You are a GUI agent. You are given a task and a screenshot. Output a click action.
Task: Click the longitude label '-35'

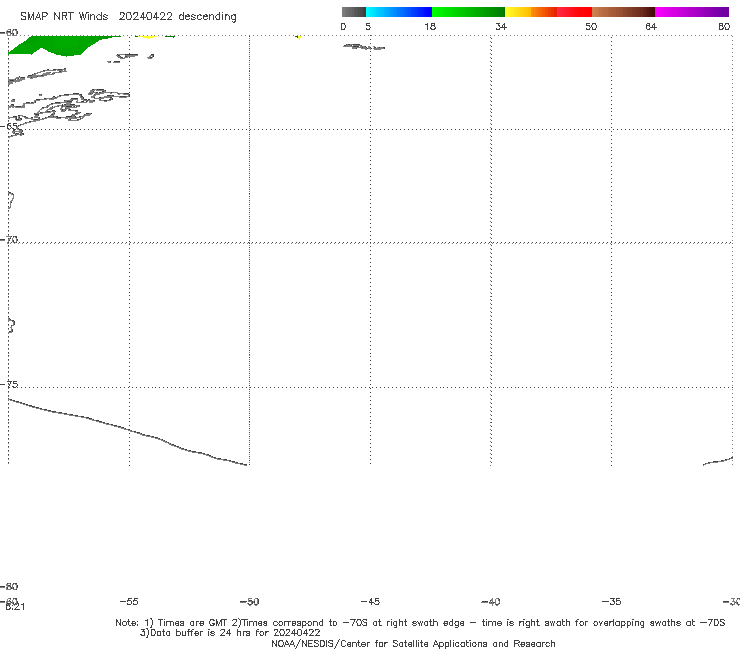coord(612,602)
